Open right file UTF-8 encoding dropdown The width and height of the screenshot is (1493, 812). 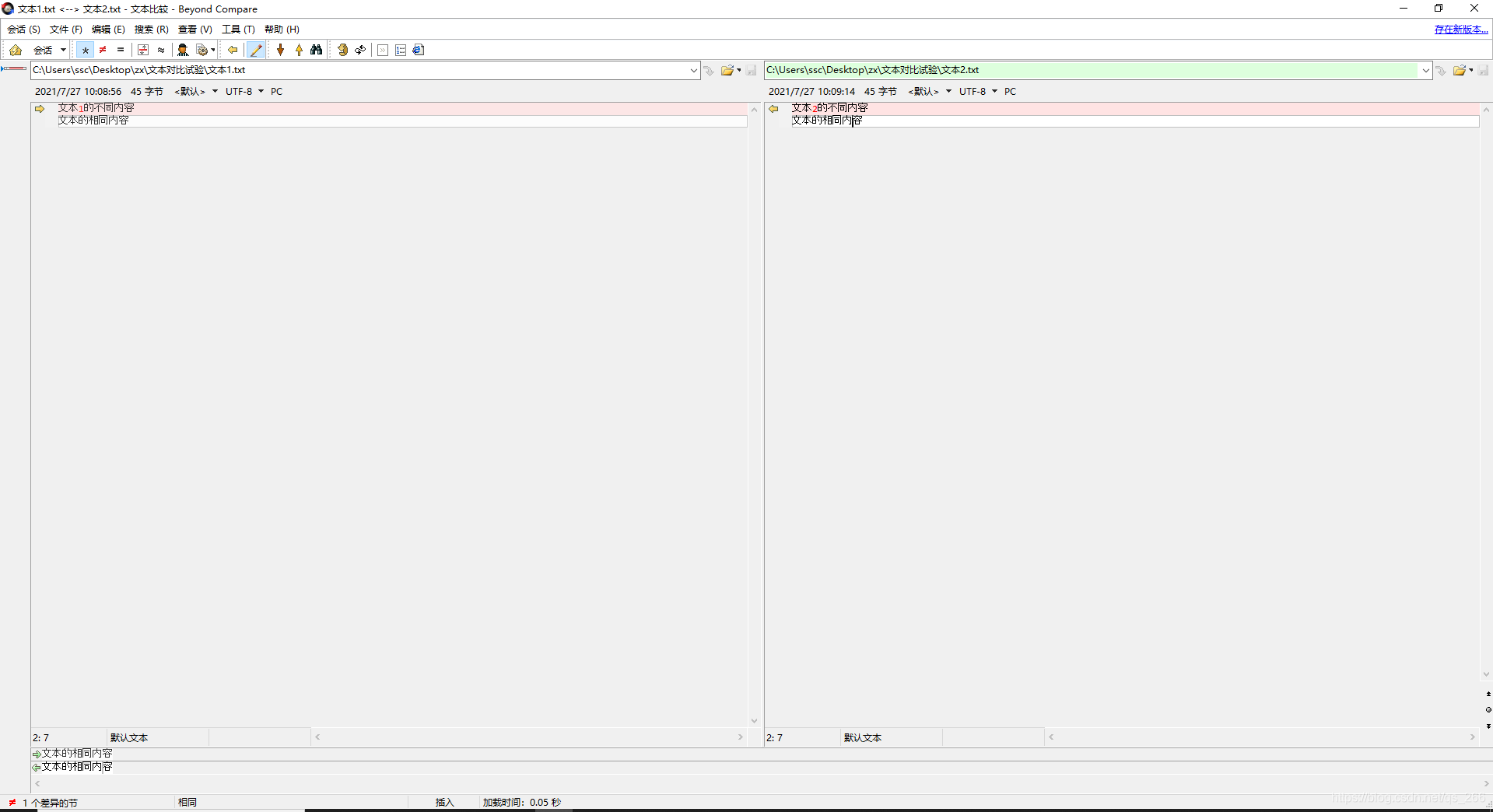point(978,92)
